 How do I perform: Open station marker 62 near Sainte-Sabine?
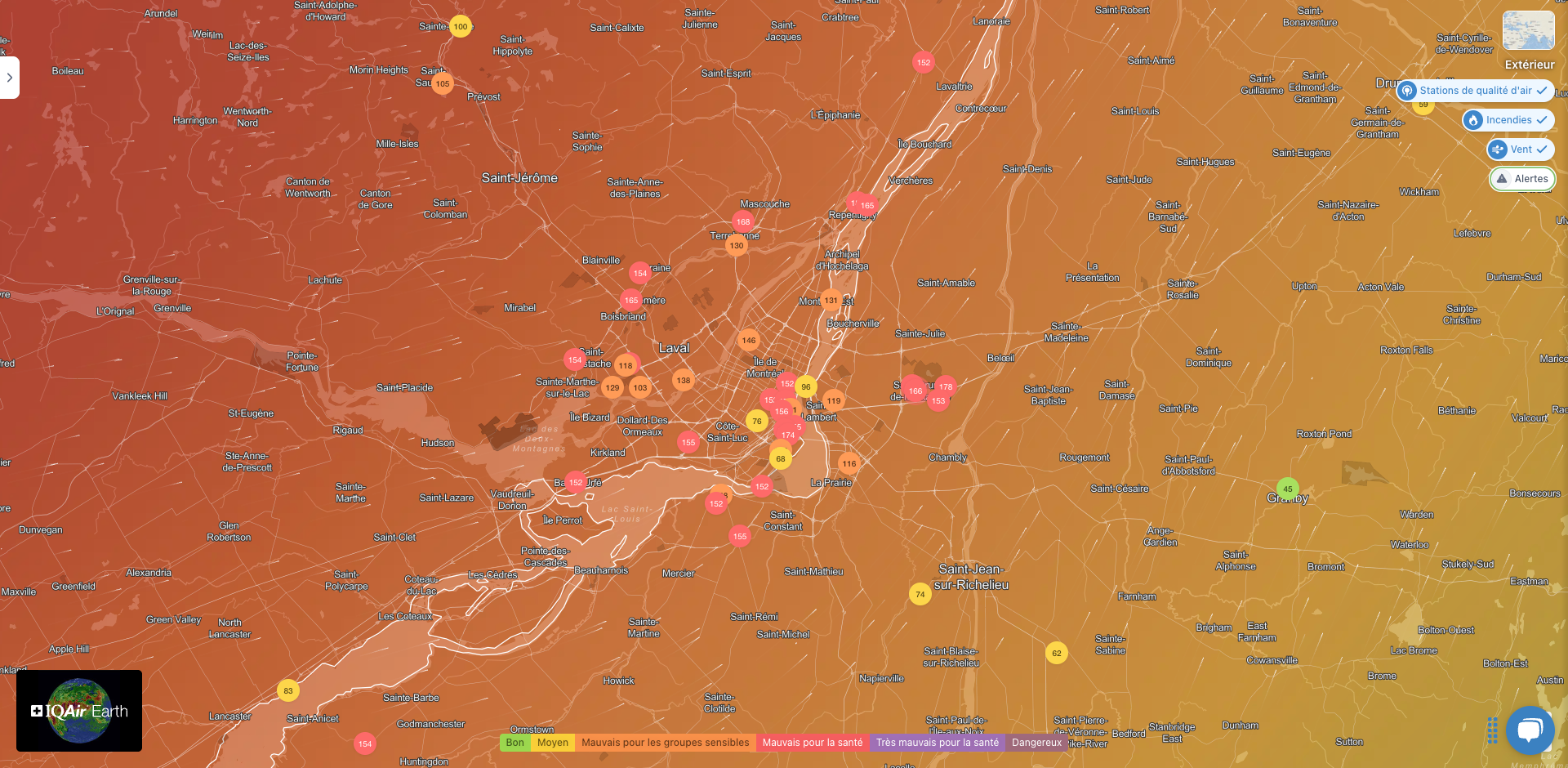[x=1057, y=653]
